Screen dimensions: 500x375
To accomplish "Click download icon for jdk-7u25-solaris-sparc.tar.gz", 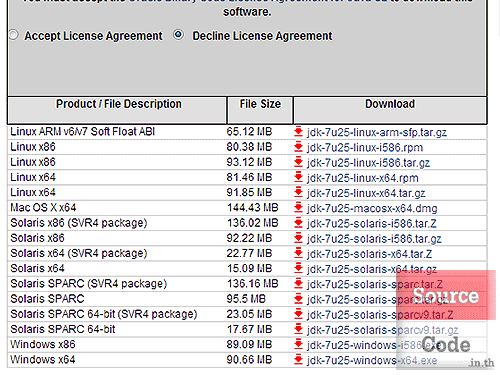I will coord(298,299).
